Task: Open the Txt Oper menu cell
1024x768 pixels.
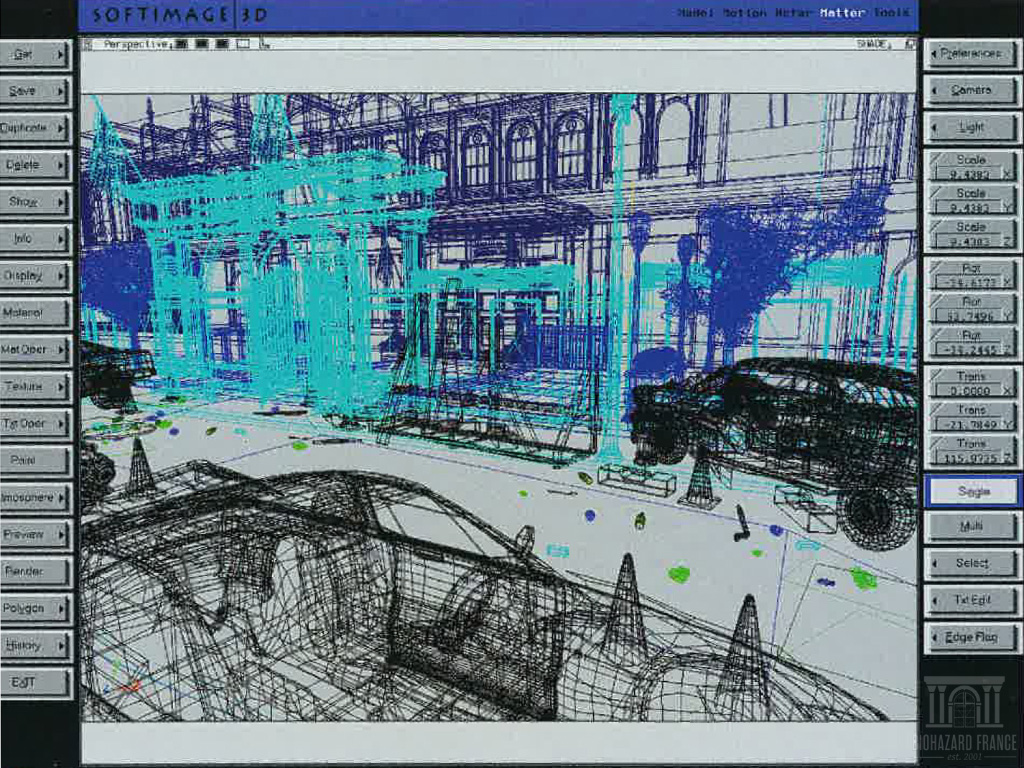Action: (35, 423)
